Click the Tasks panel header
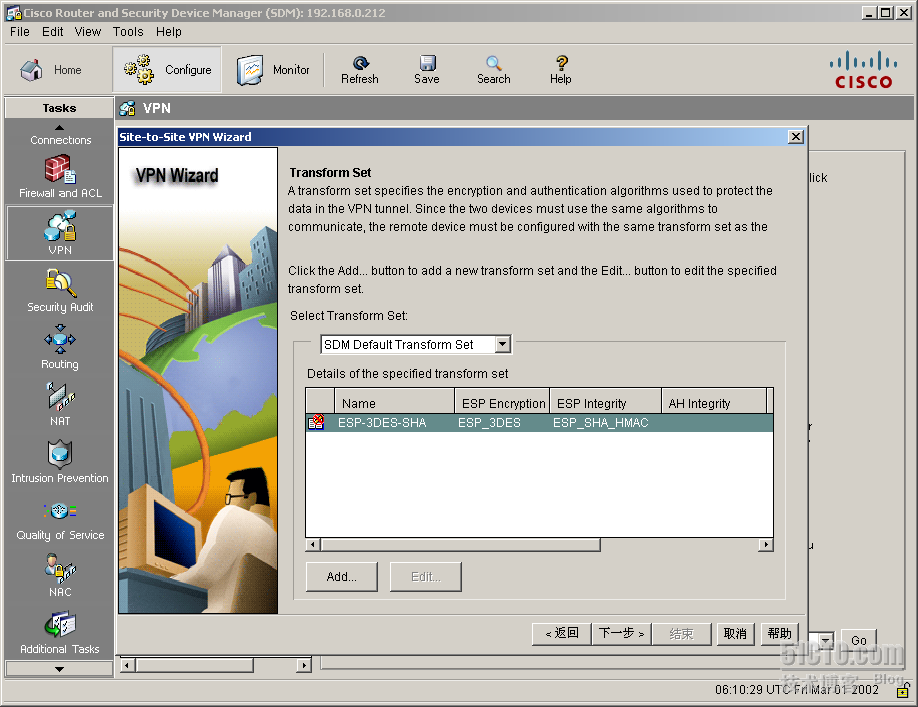The image size is (918, 707). click(59, 108)
